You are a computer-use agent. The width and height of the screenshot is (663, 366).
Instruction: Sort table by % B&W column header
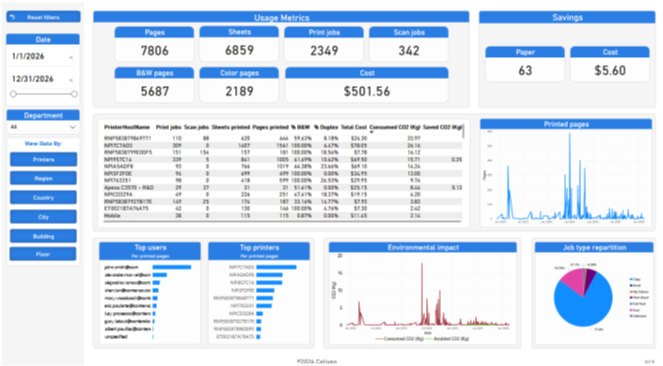[x=301, y=127]
